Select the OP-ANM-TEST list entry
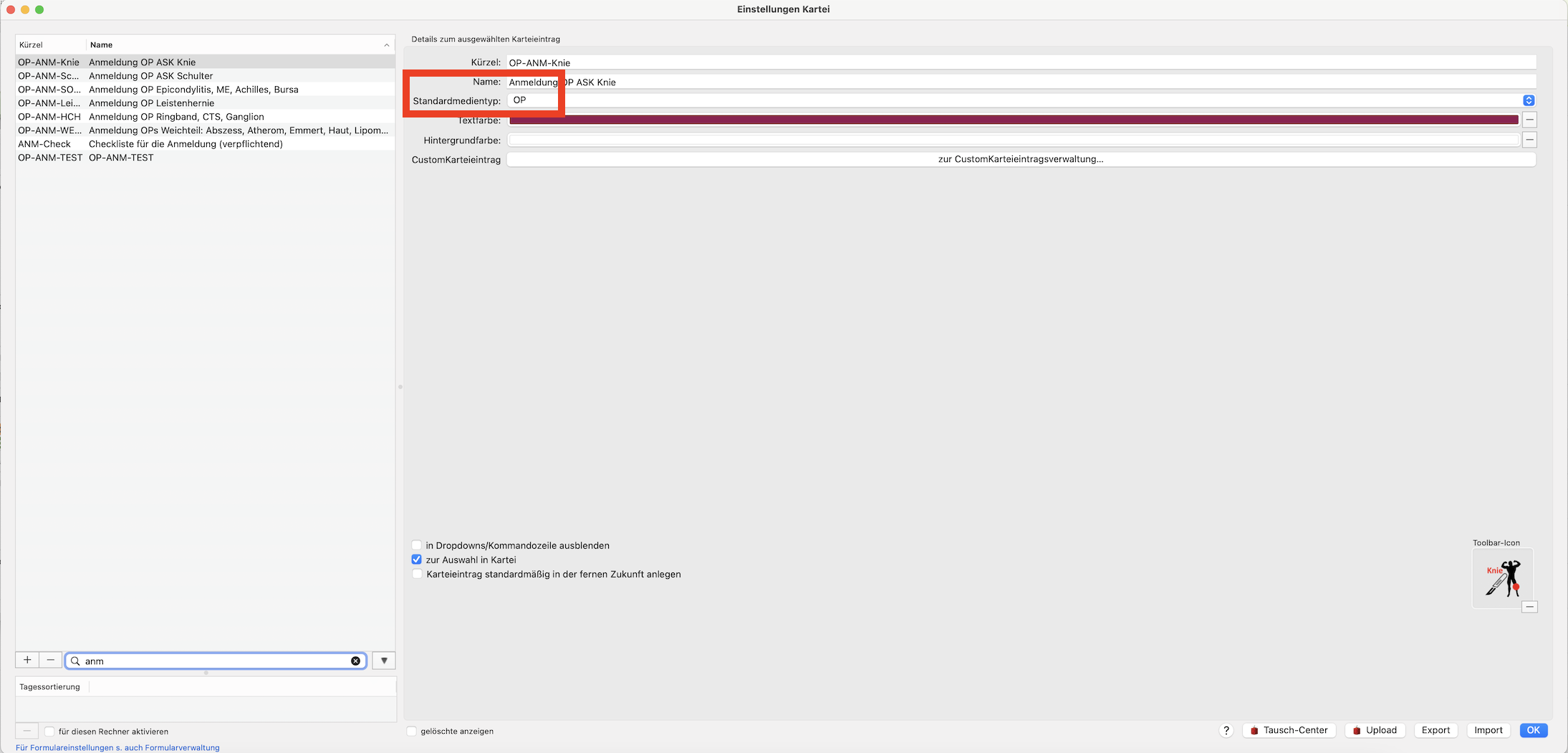 point(205,158)
